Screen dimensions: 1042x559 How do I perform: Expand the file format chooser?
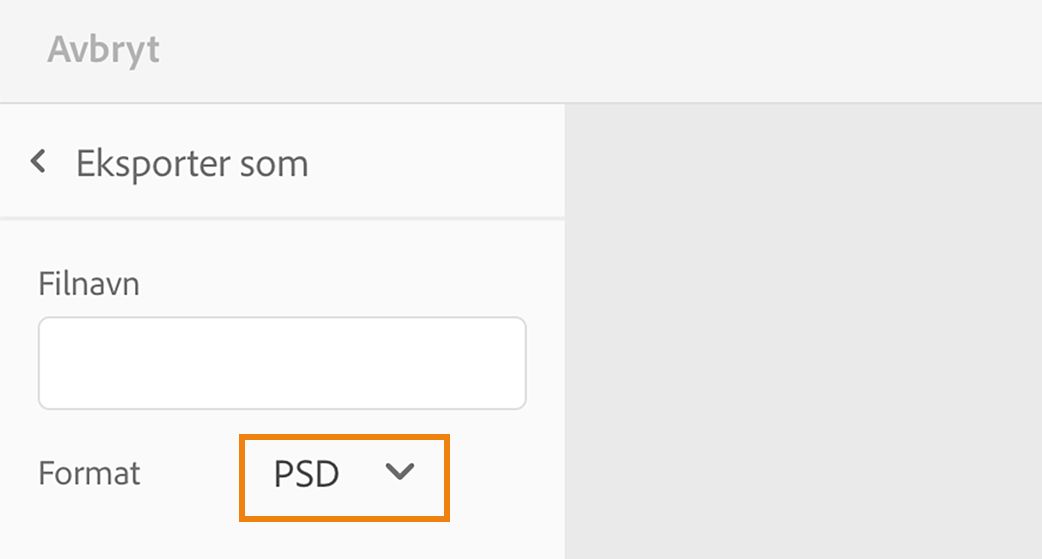coord(344,473)
